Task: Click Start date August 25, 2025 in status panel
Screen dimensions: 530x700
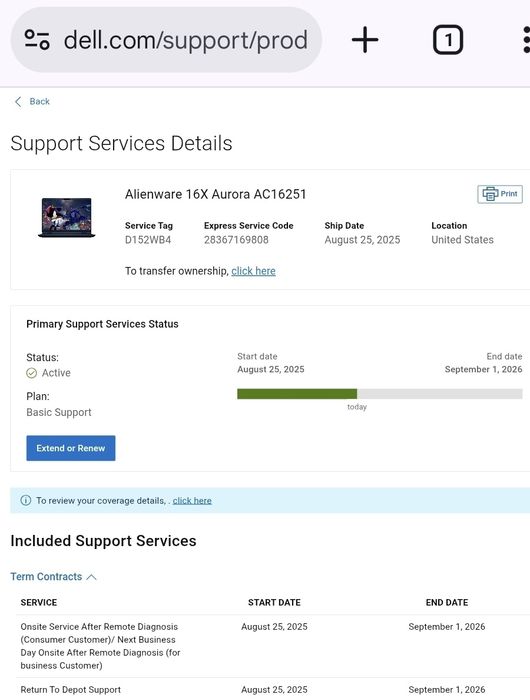Action: 271,369
